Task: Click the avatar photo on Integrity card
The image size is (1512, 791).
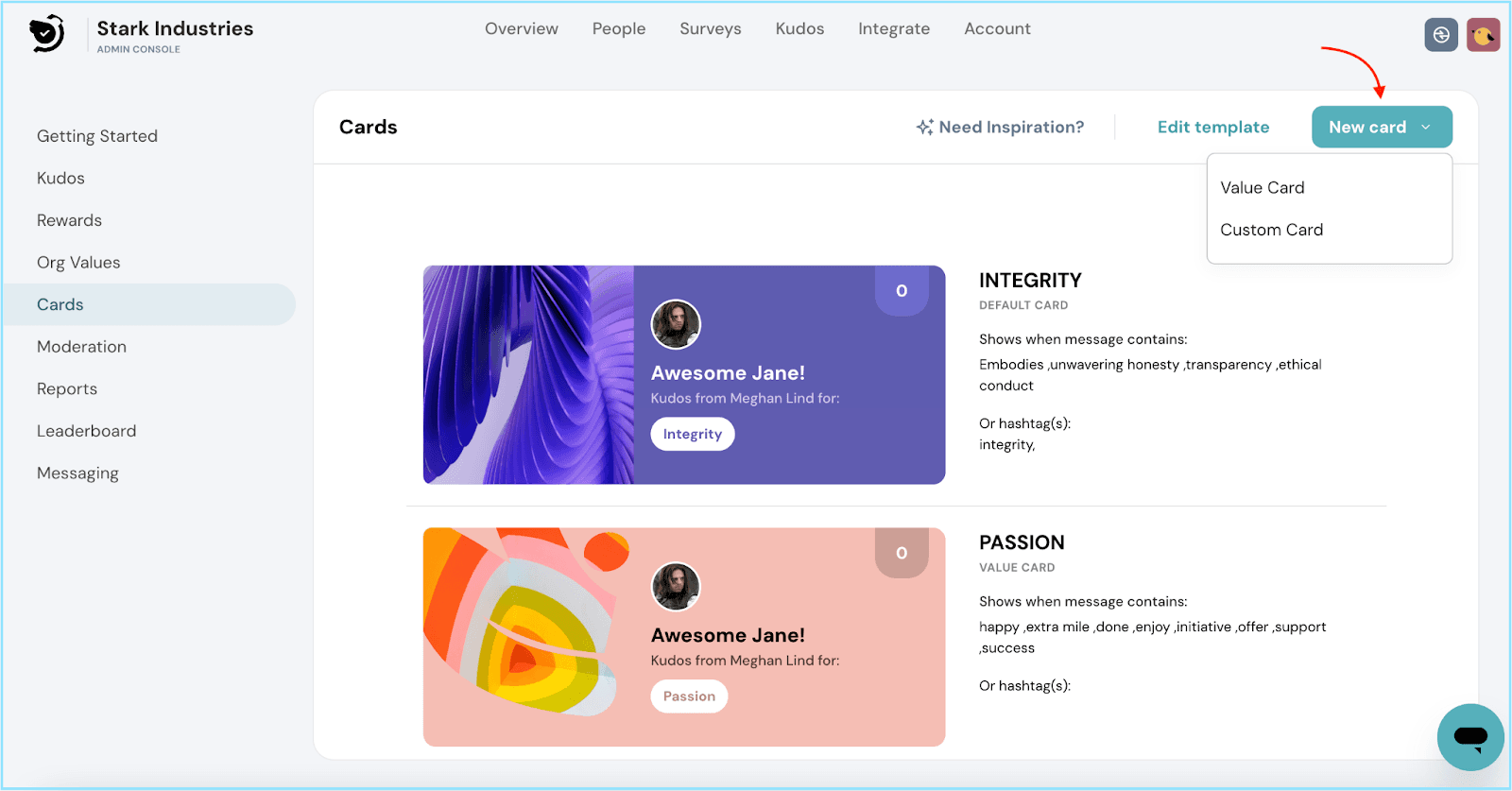Action: click(x=676, y=324)
